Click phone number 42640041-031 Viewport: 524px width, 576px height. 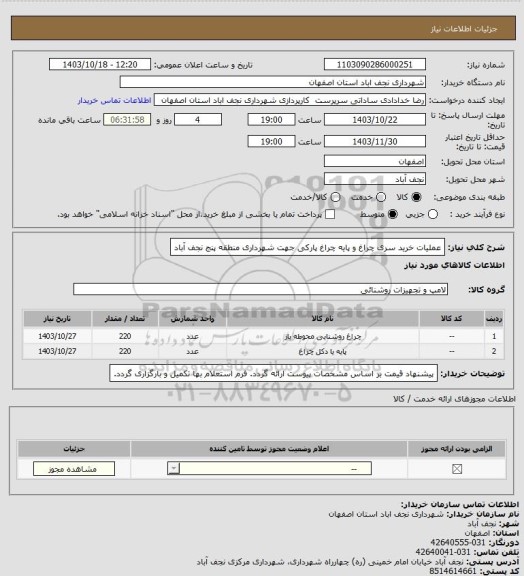443,552
